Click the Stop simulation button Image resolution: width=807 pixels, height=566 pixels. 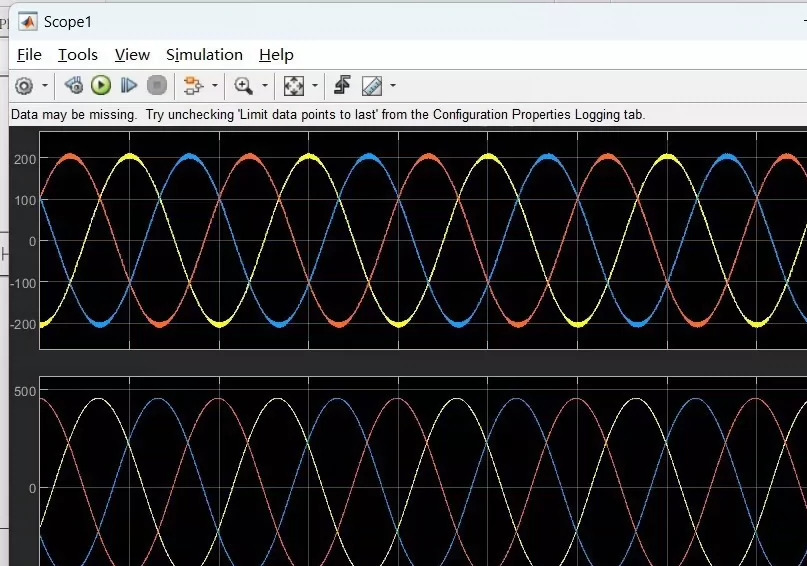(x=156, y=85)
